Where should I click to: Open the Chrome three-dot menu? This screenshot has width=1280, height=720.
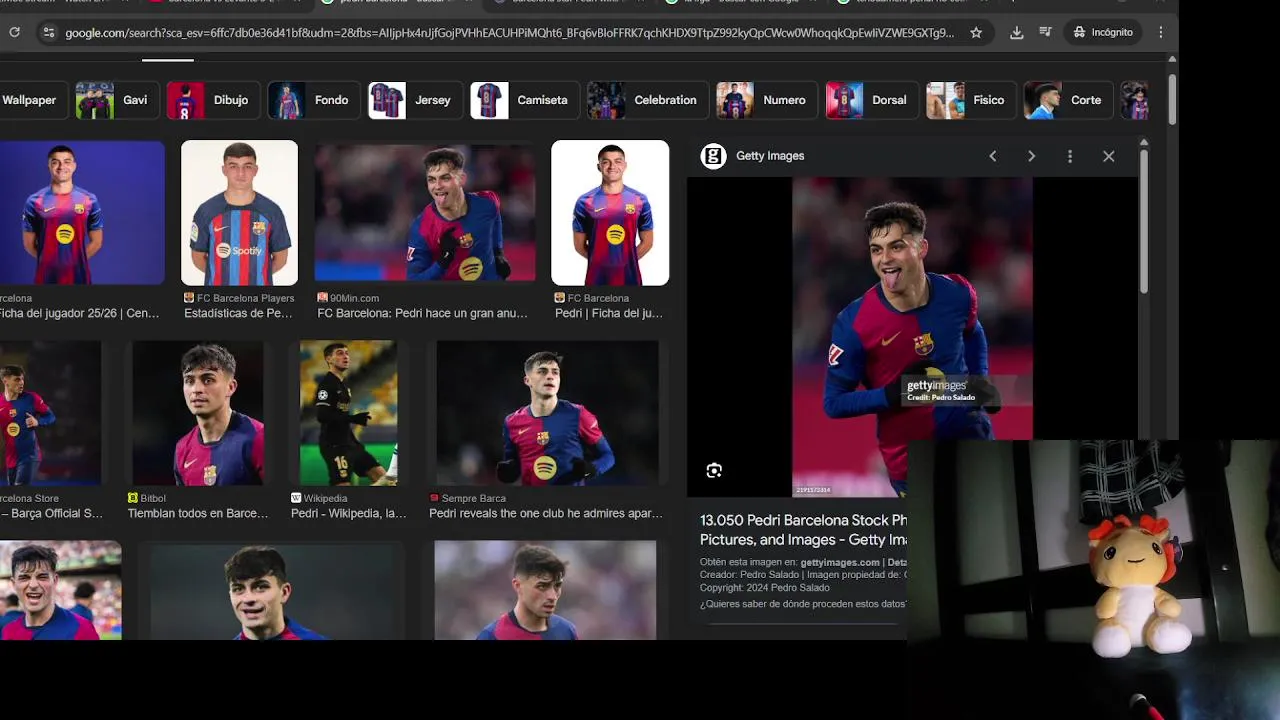pyautogui.click(x=1161, y=32)
